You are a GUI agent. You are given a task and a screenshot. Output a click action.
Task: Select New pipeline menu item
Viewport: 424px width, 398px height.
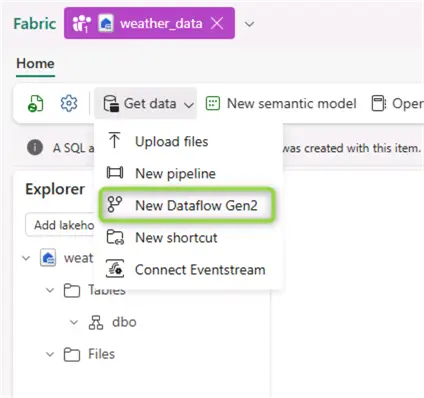188,173
